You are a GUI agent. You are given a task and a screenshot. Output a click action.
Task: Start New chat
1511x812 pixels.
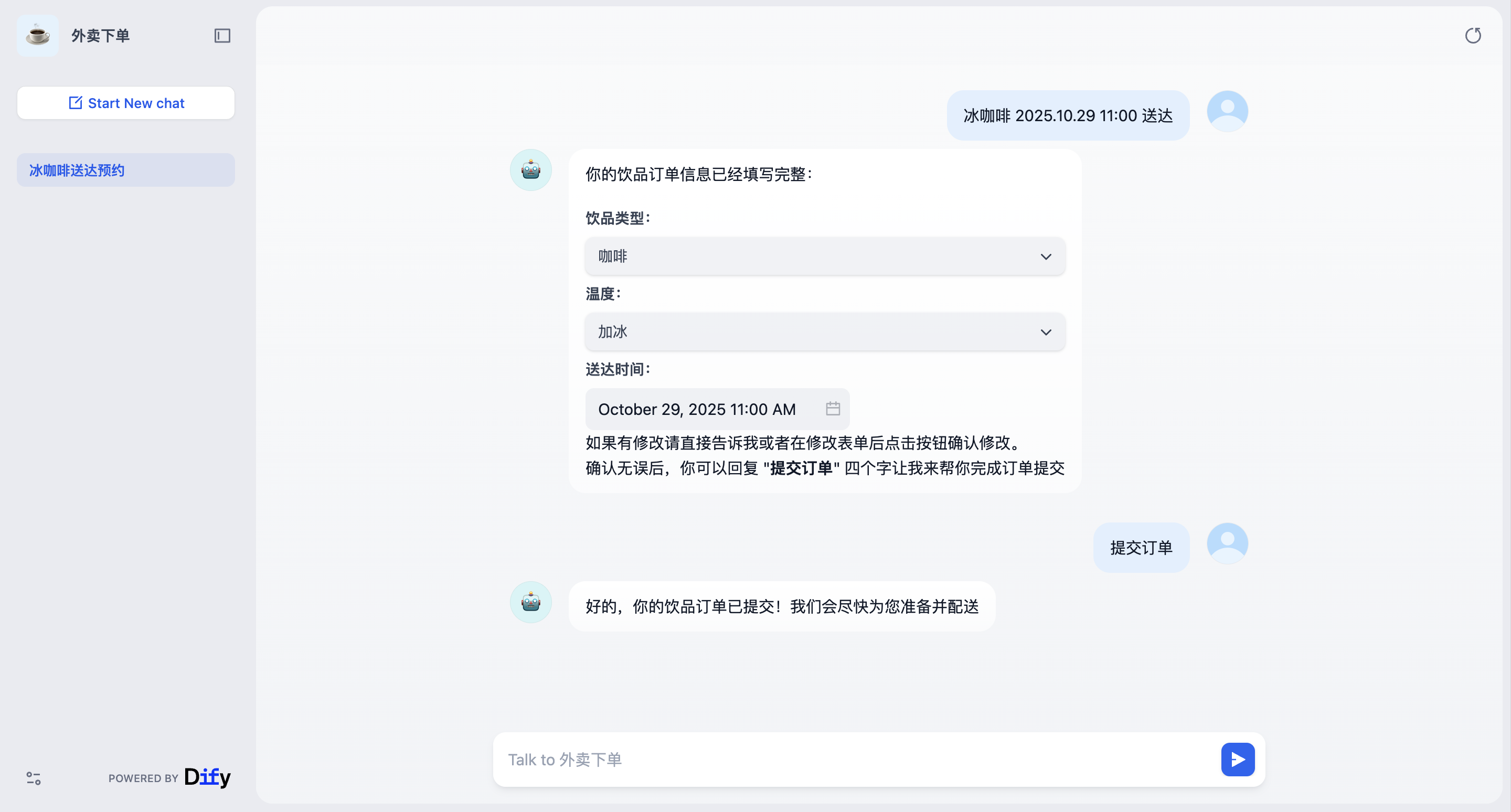pyautogui.click(x=125, y=103)
